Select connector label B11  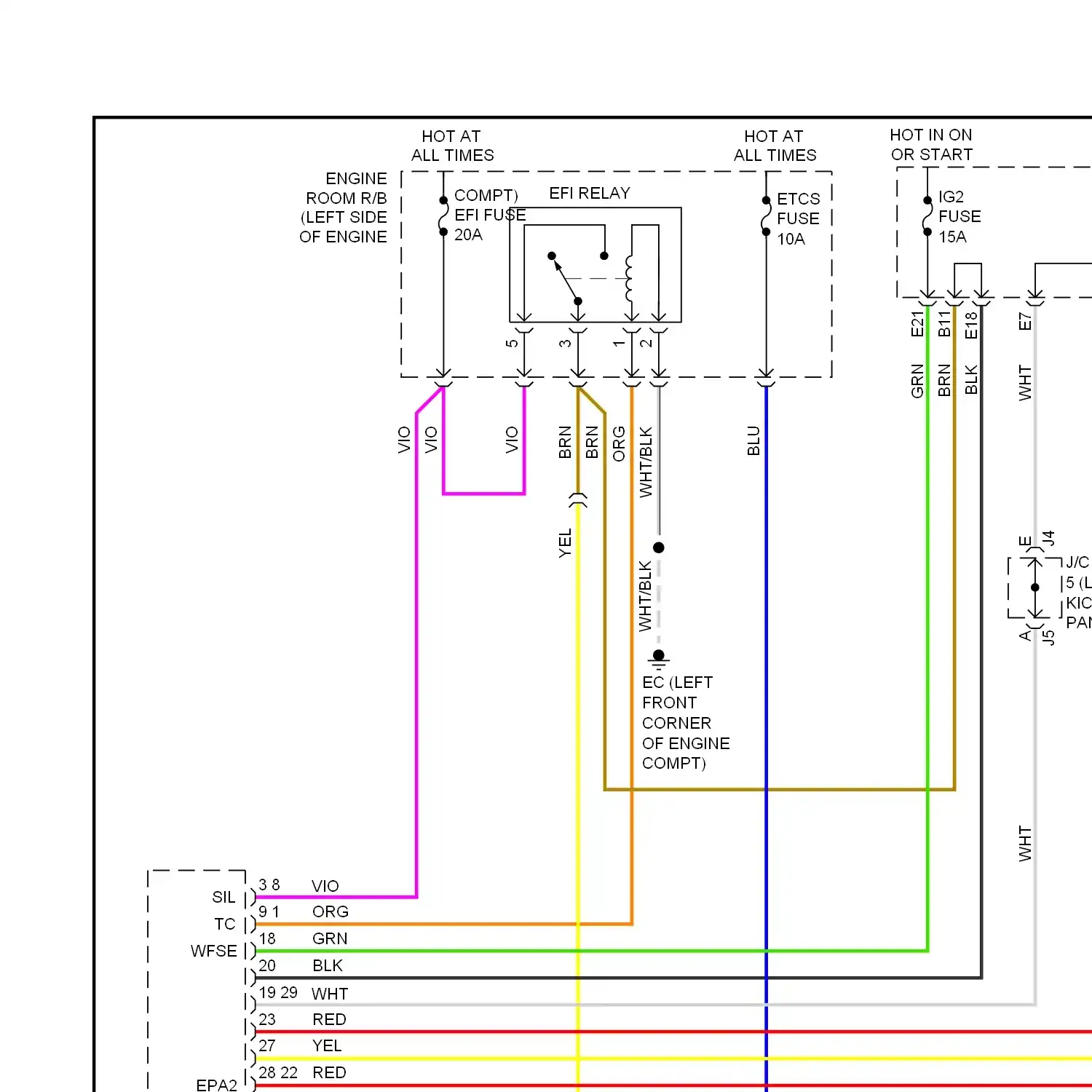[x=944, y=324]
